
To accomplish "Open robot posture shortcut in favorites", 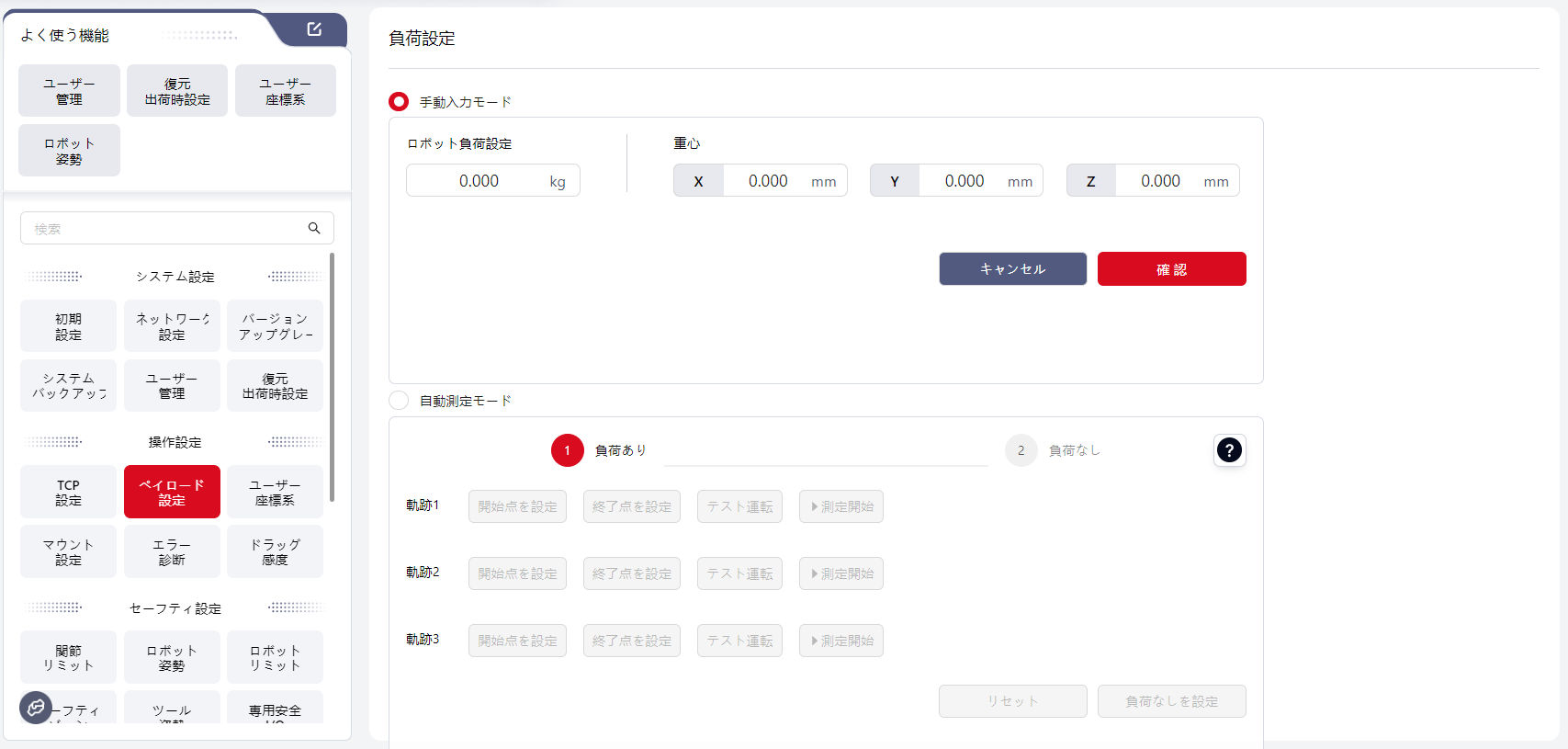I will (69, 151).
